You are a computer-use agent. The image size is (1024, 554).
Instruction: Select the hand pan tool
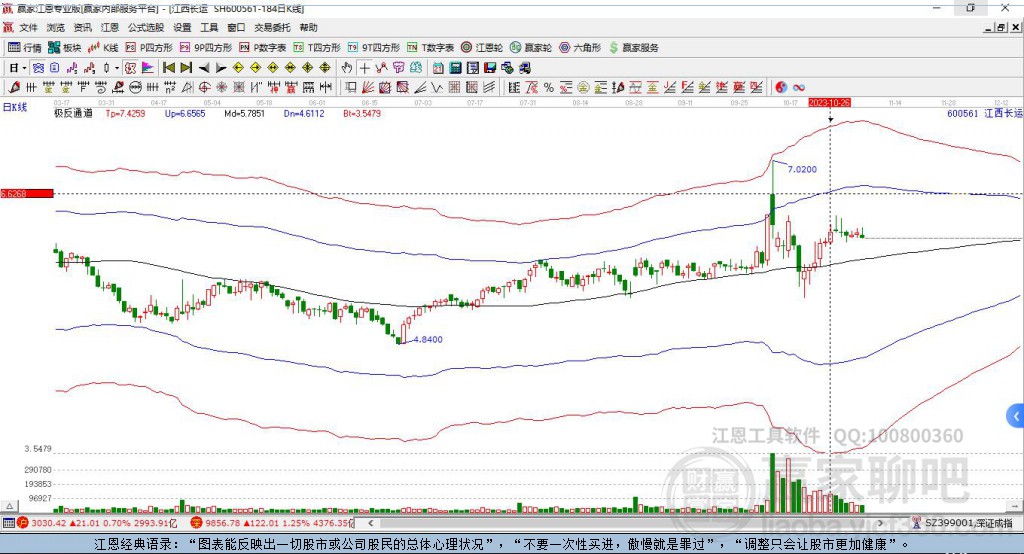click(x=347, y=68)
